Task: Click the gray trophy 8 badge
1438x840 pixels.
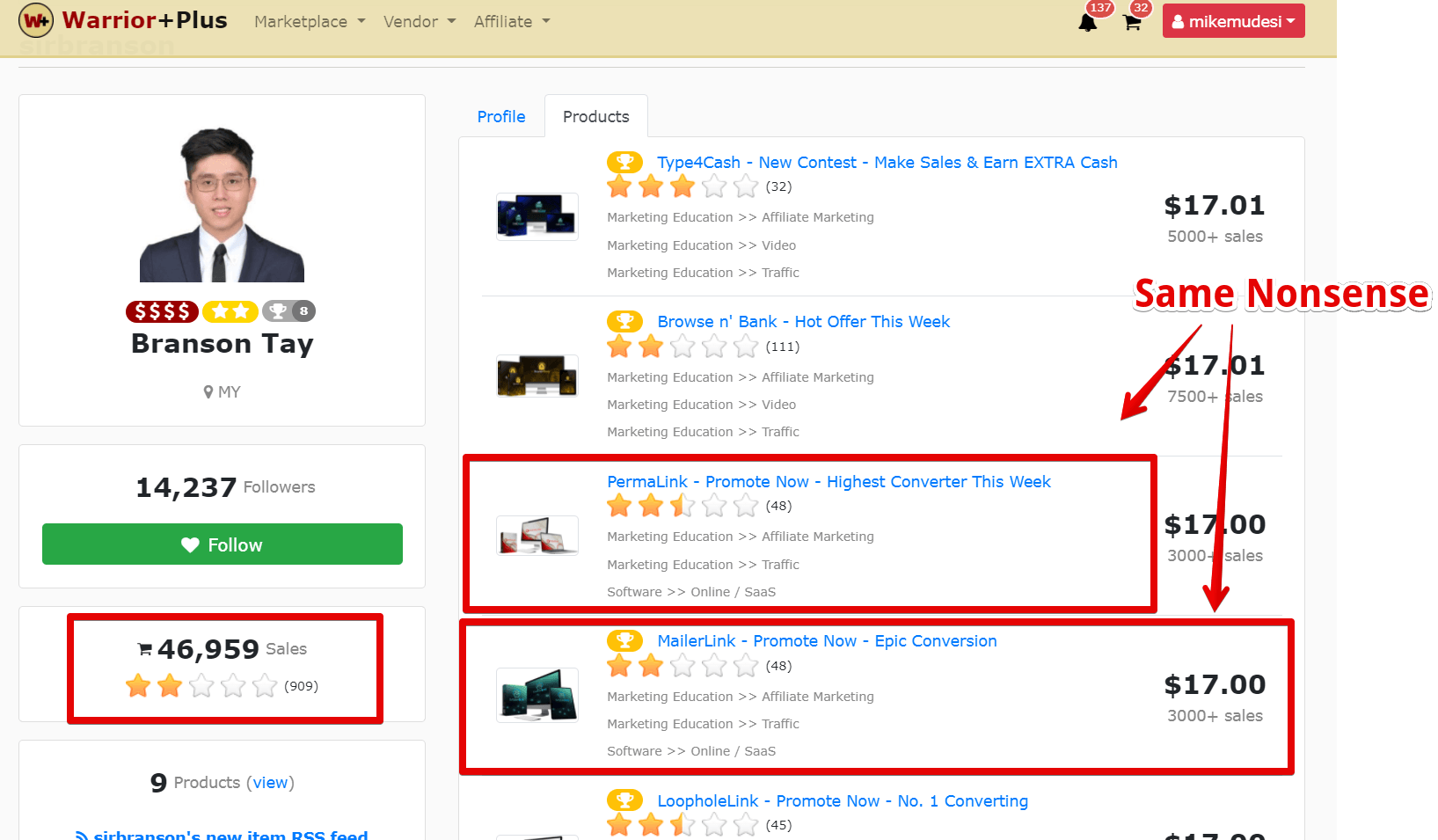Action: coord(288,311)
